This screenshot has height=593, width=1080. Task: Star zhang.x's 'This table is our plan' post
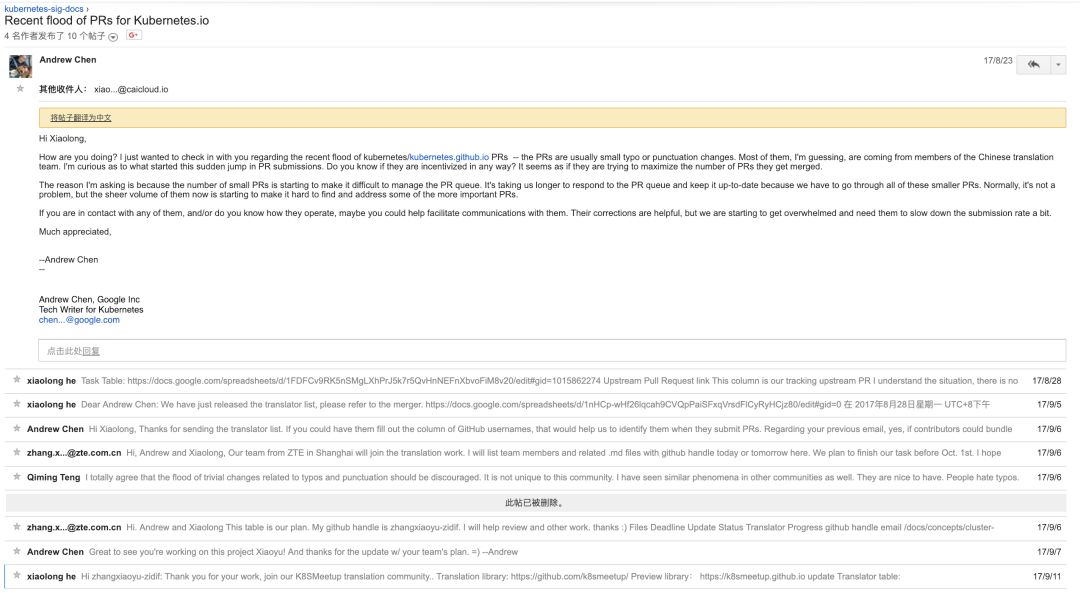17,526
